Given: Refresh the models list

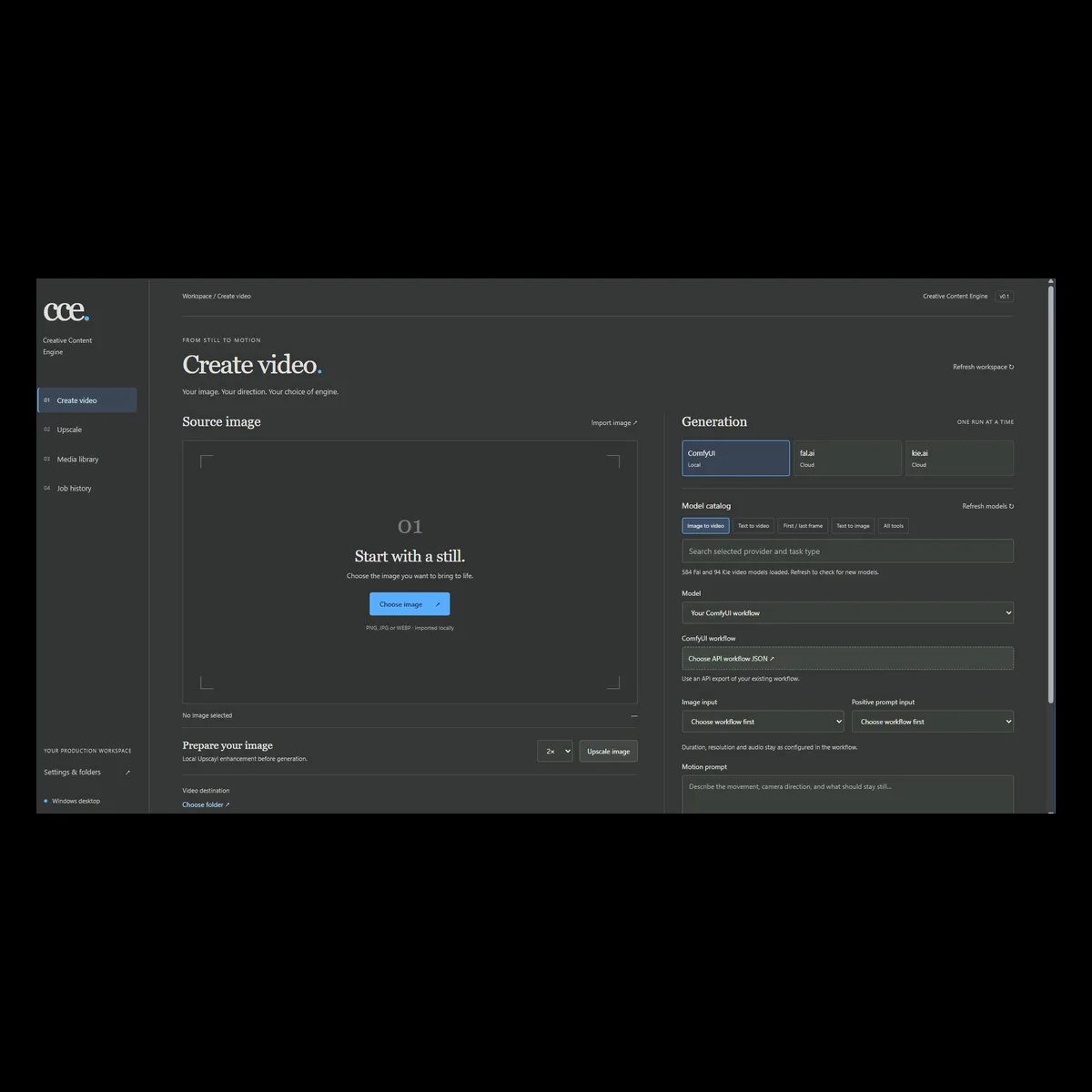Looking at the screenshot, I should click(988, 507).
